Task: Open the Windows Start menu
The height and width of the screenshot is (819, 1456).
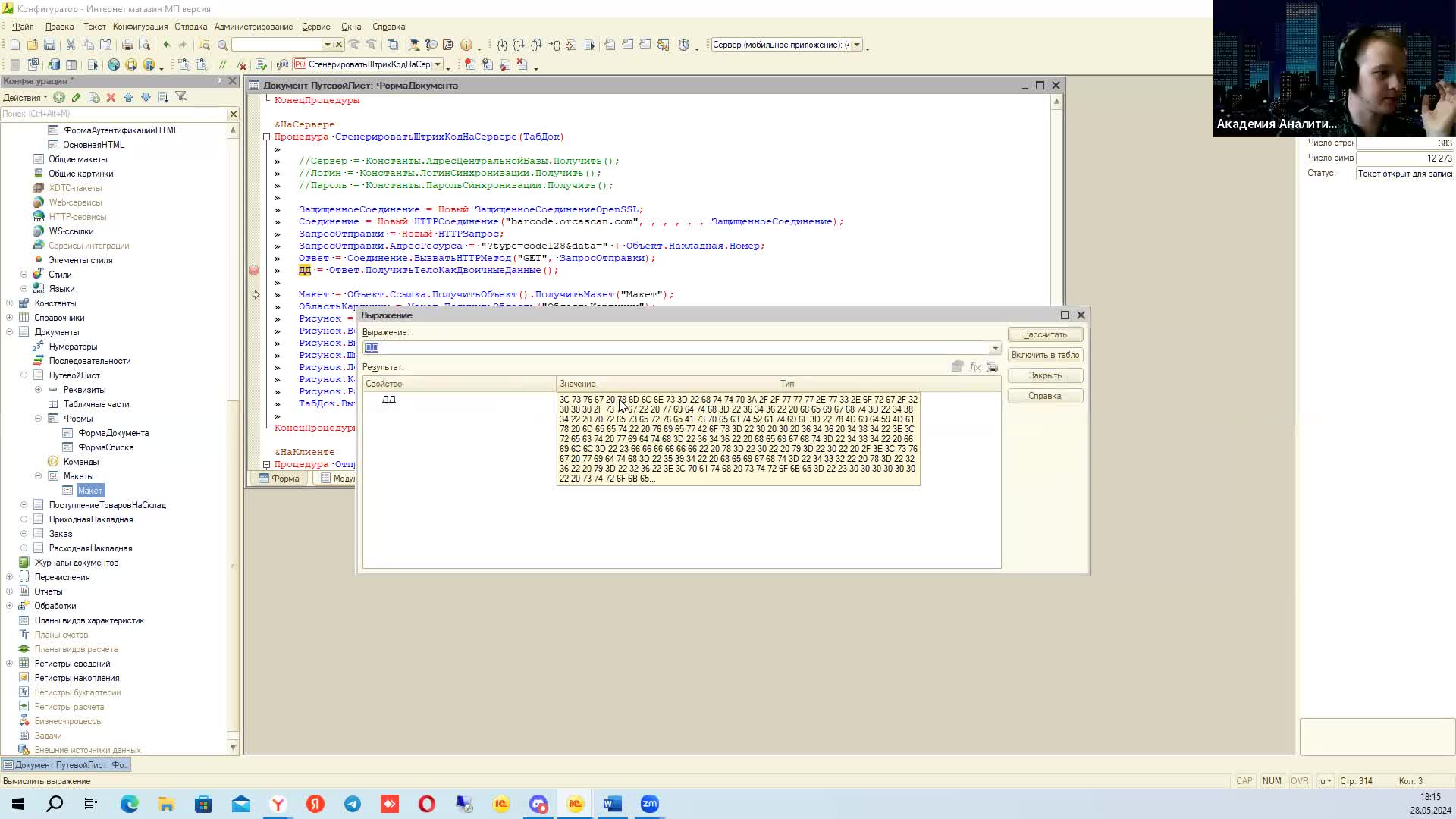Action: click(x=18, y=804)
